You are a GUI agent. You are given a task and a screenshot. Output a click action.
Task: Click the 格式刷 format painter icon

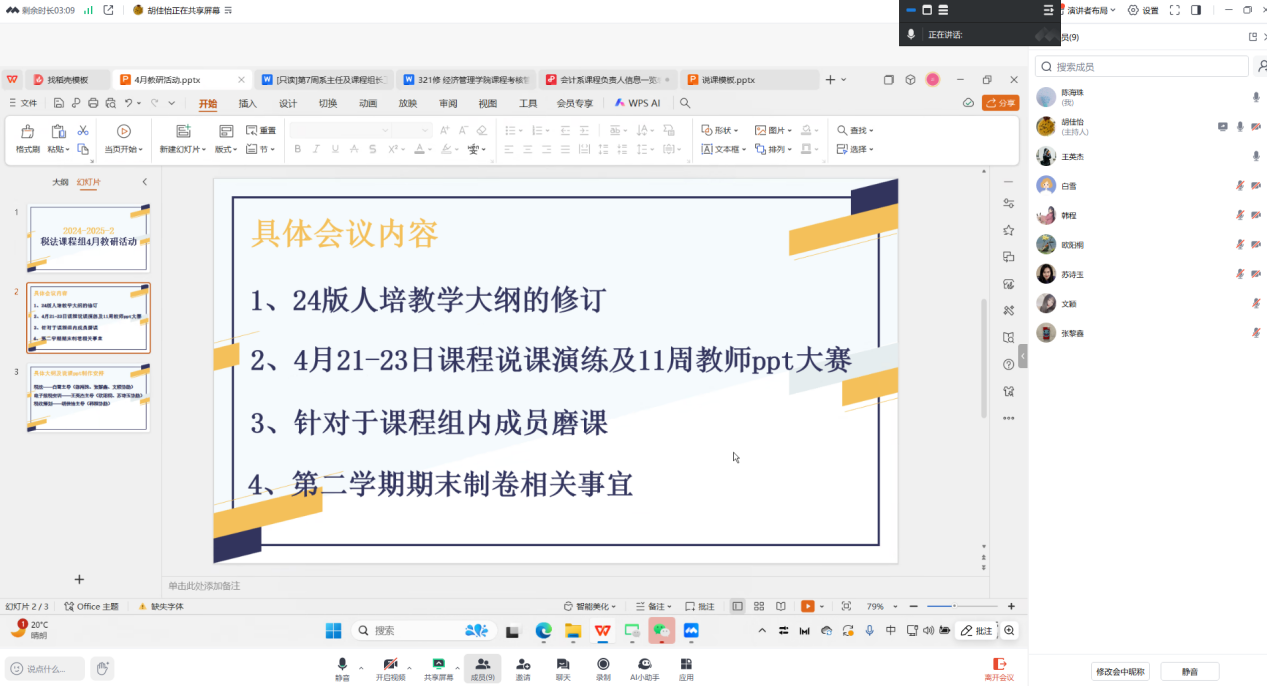[x=27, y=132]
